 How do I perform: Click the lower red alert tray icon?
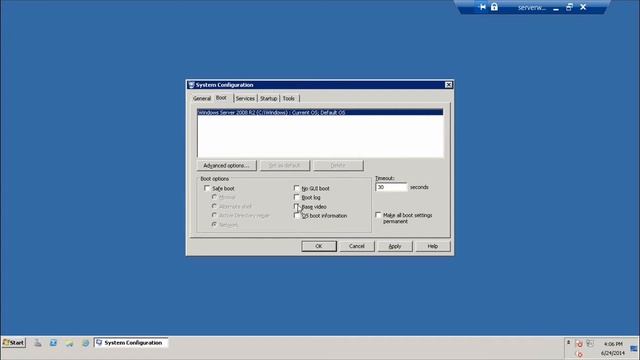pos(579,354)
